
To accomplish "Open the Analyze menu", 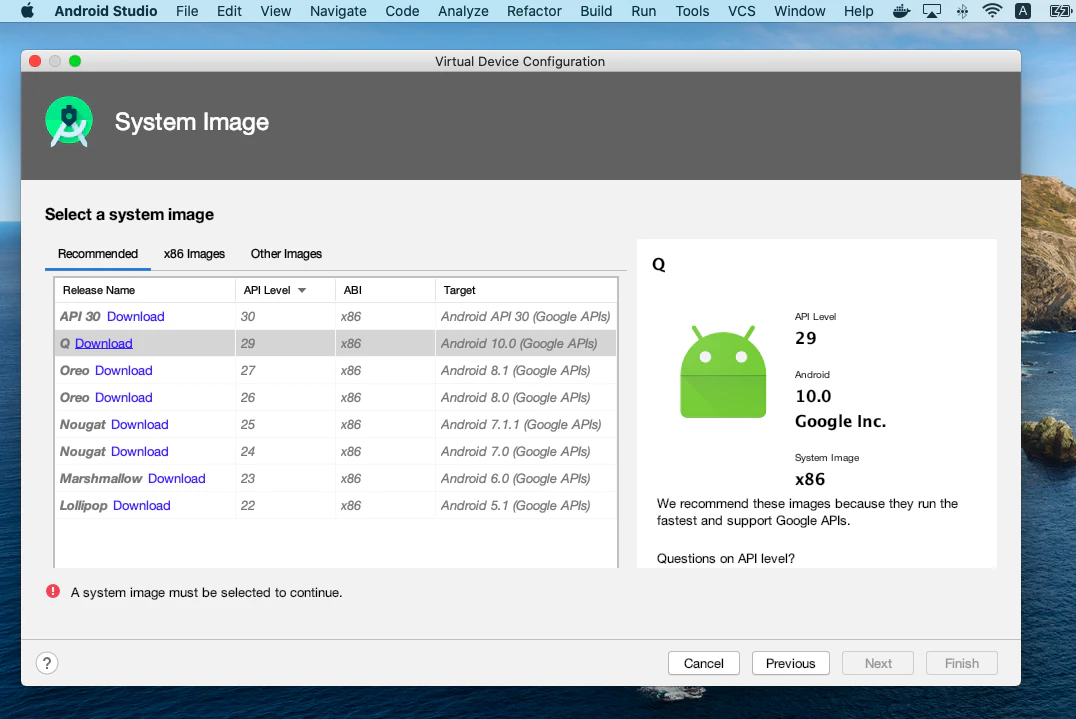I will [x=463, y=11].
